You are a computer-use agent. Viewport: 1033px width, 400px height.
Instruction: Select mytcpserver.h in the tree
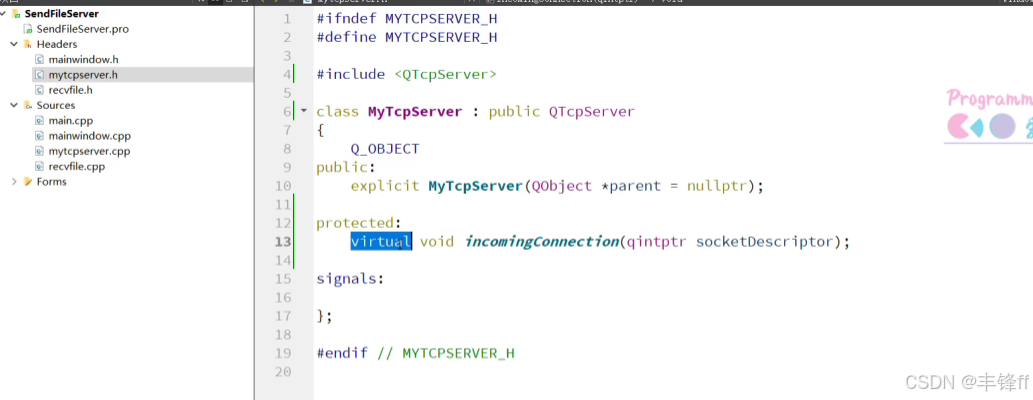click(x=83, y=75)
